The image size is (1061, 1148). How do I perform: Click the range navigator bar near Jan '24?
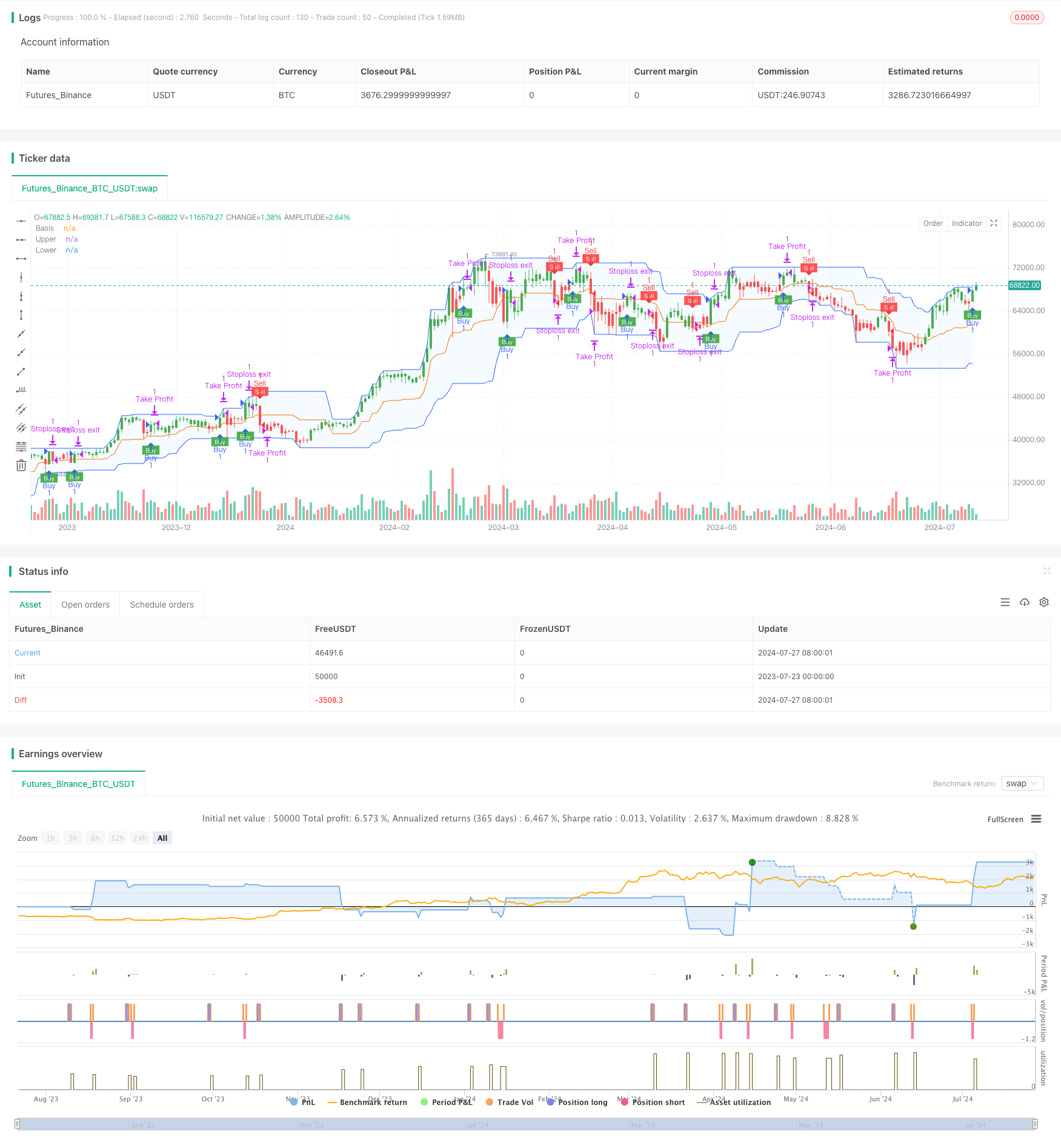[x=477, y=1124]
